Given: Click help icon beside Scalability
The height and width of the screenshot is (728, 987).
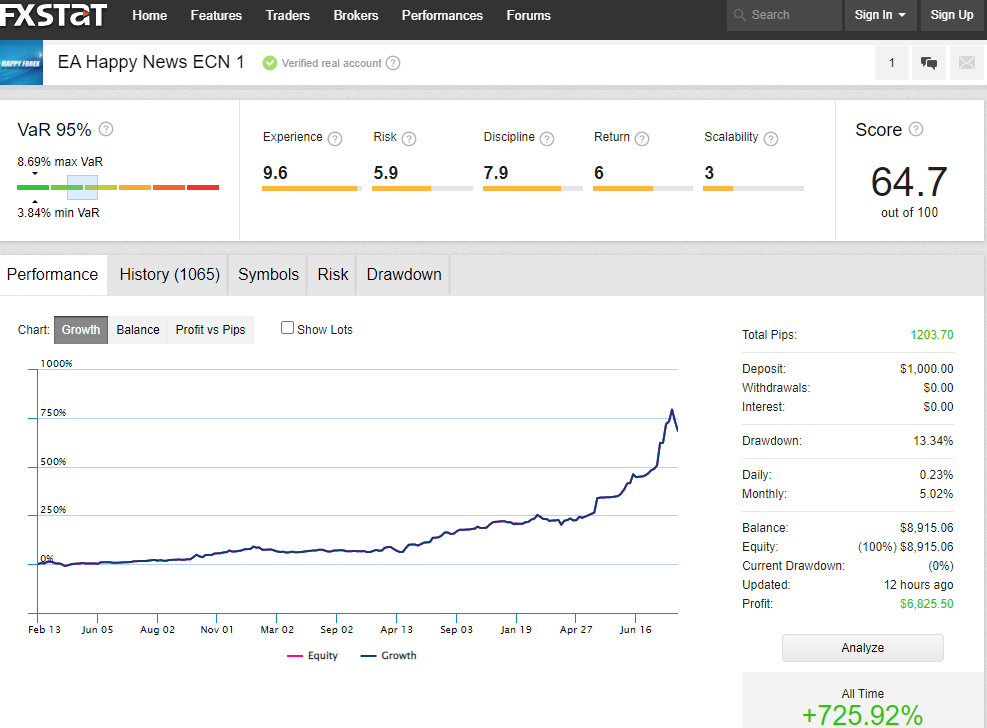Looking at the screenshot, I should (x=771, y=138).
